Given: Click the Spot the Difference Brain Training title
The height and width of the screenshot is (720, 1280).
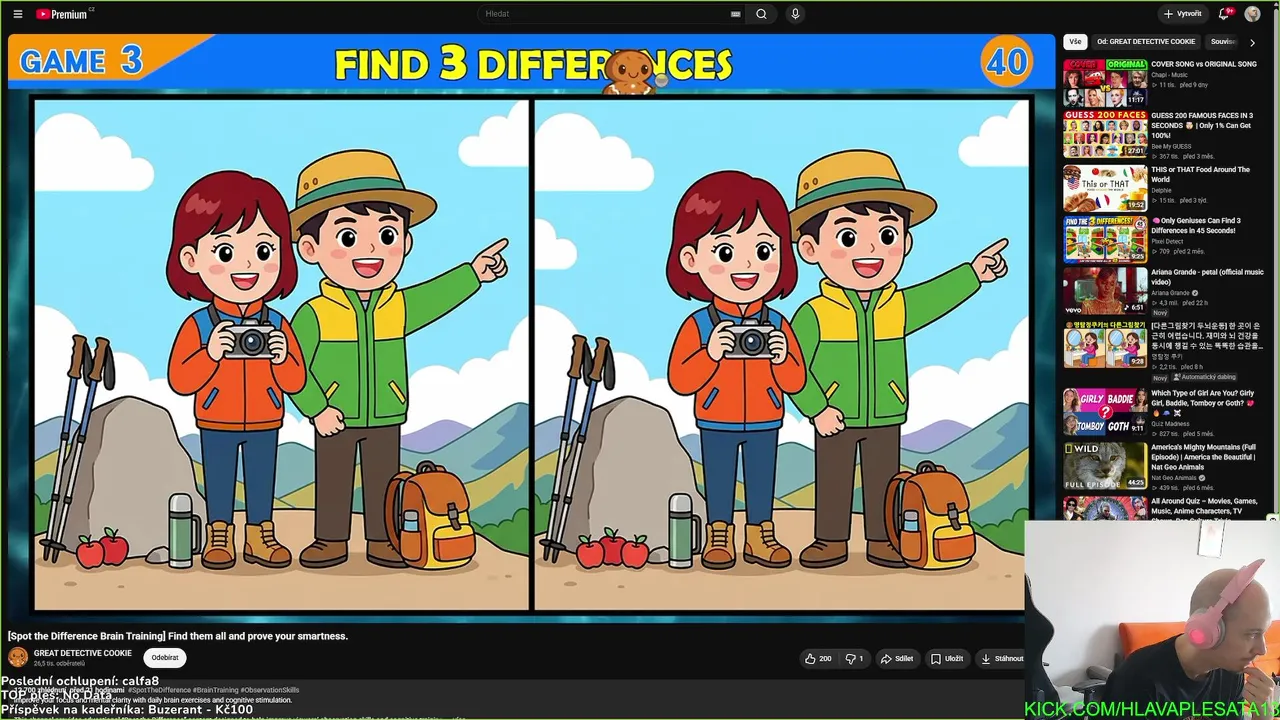Looking at the screenshot, I should (x=178, y=636).
